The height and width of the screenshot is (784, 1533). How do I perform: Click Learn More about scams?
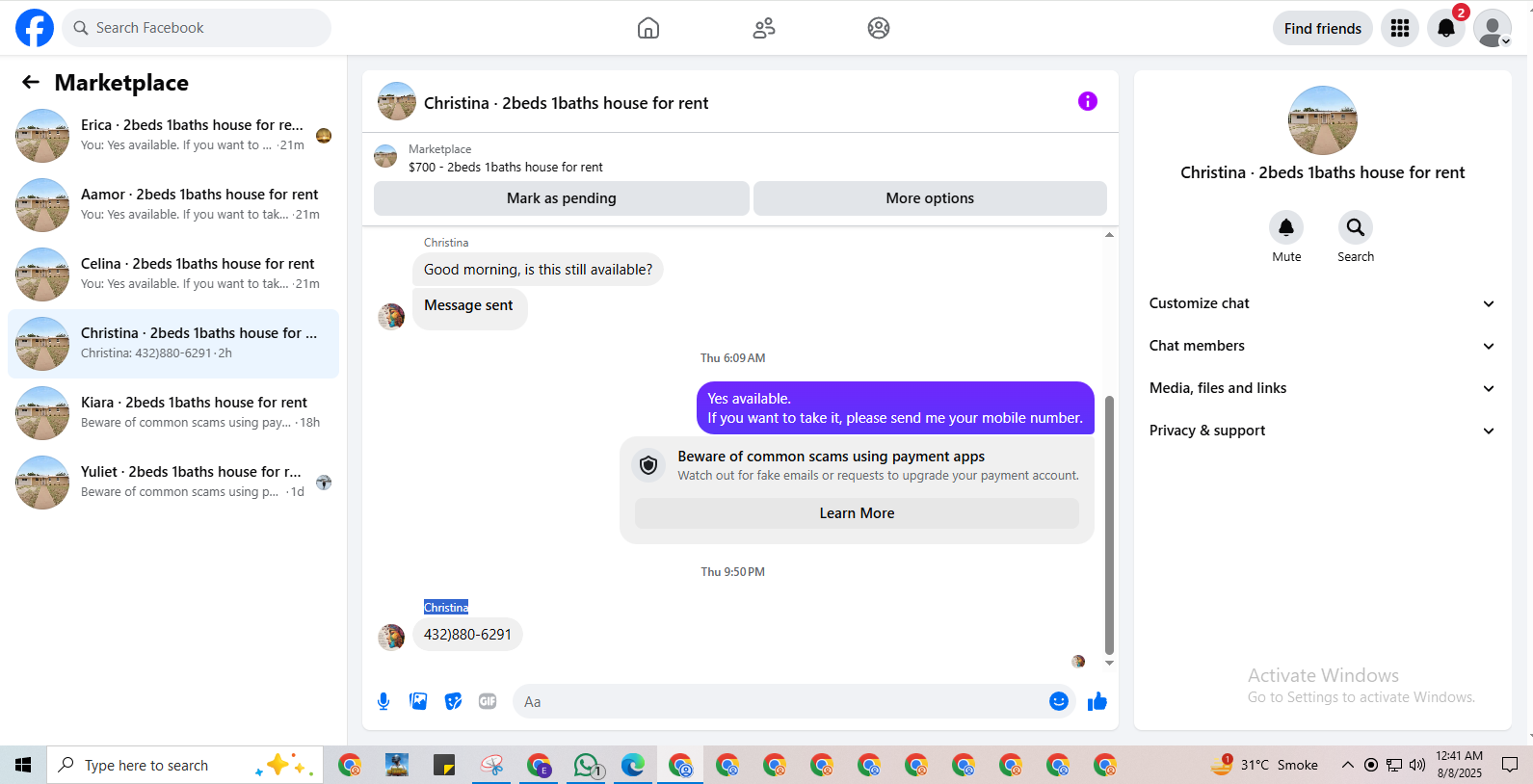click(857, 513)
